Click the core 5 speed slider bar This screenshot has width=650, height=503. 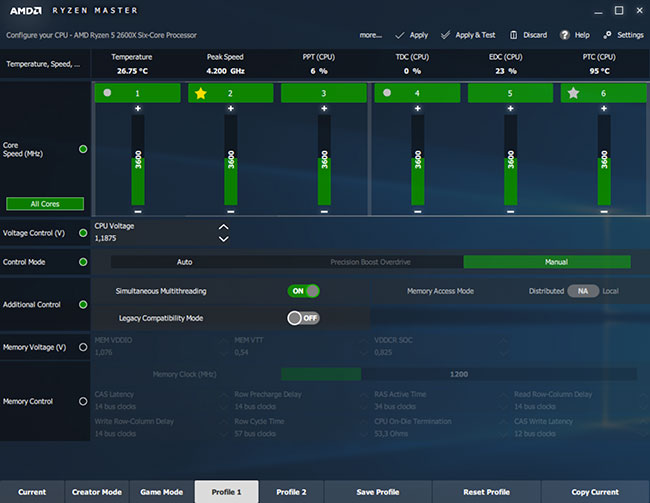[511, 161]
